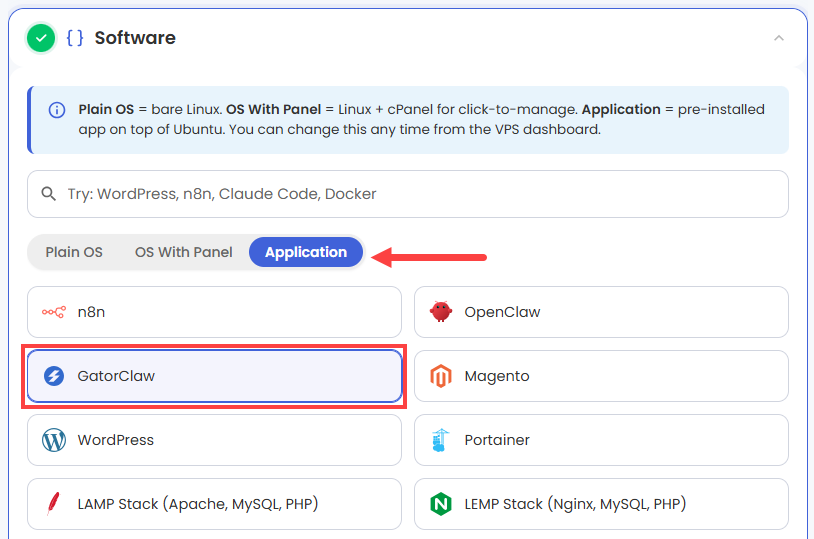Image resolution: width=814 pixels, height=539 pixels.
Task: Select the GatorClaw application card
Action: 214,376
